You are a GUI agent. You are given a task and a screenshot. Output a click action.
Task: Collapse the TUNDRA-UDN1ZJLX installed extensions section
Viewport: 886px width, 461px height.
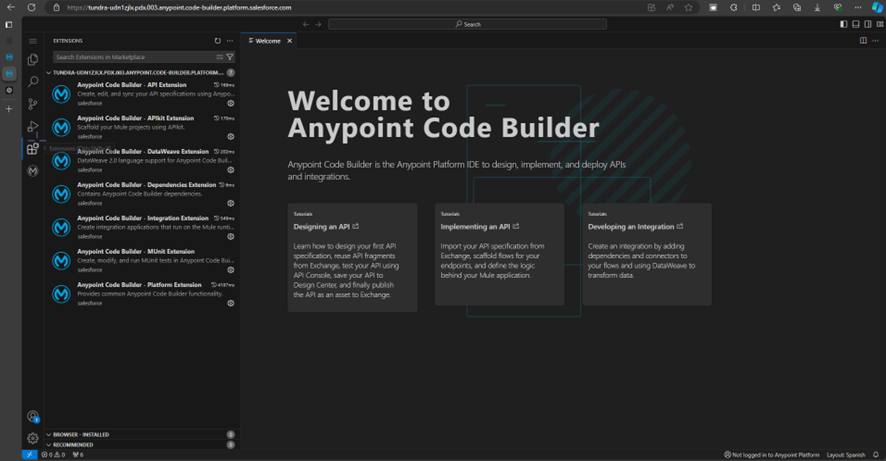[x=140, y=73]
